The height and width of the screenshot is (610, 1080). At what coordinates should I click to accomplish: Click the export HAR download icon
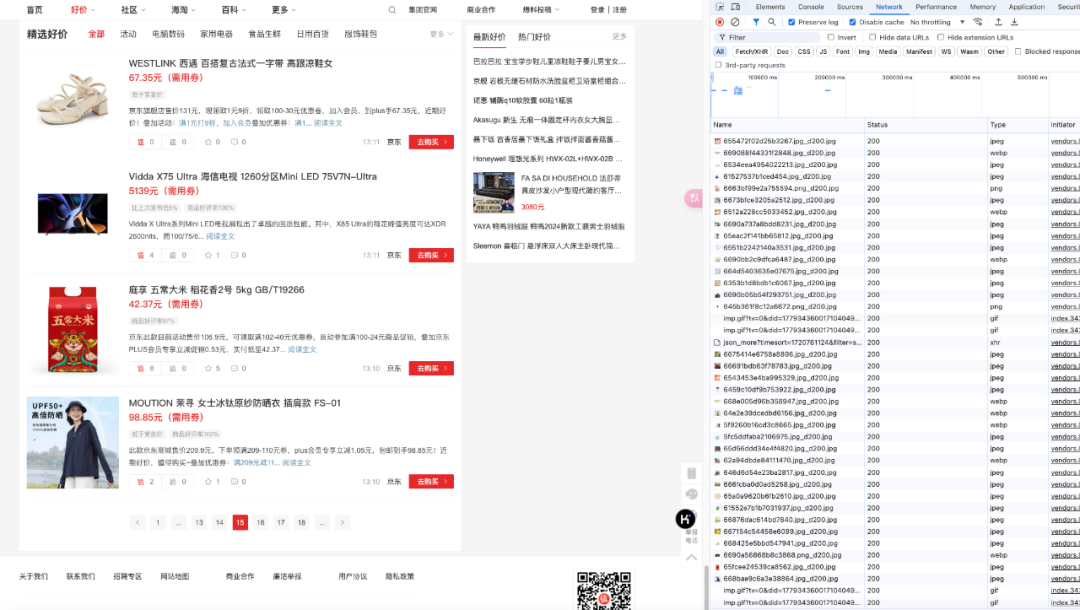click(x=1015, y=22)
